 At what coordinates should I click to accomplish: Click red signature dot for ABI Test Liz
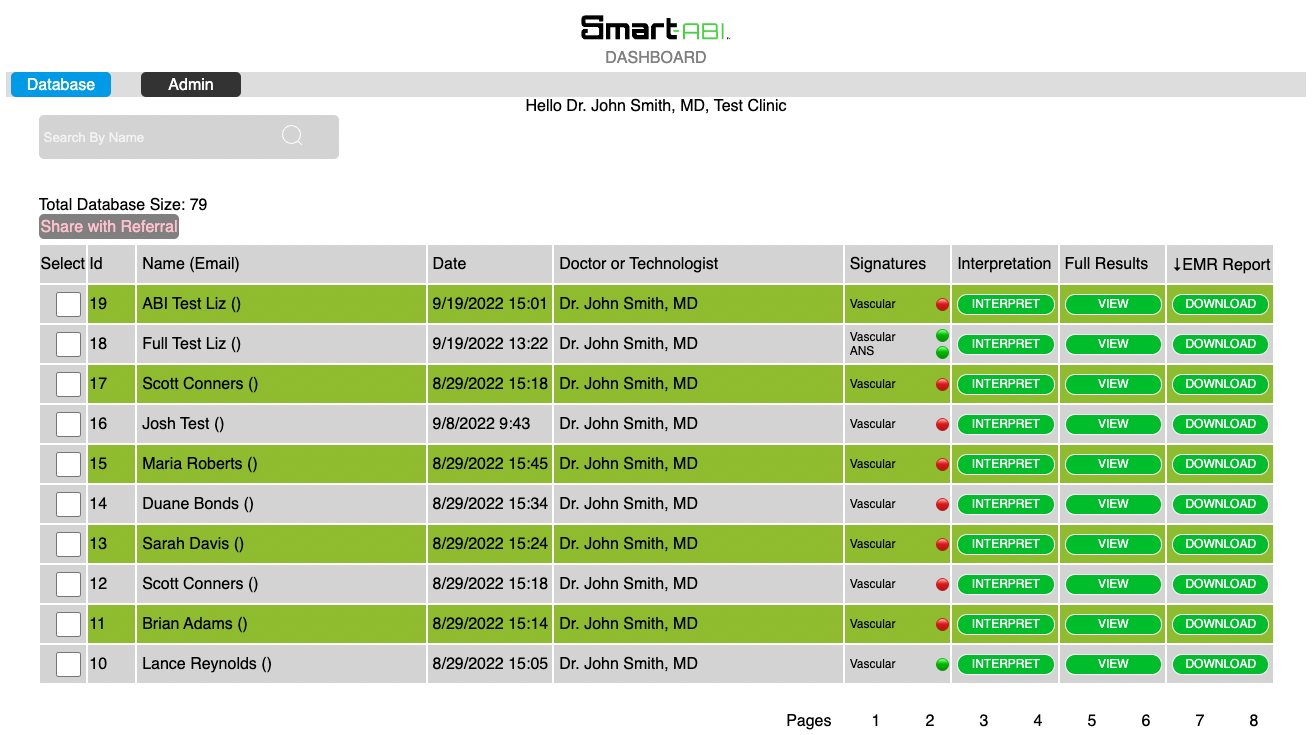pos(942,304)
